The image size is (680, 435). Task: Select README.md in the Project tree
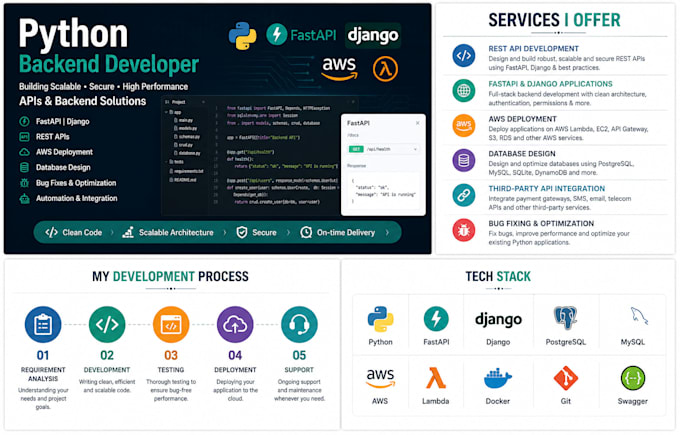click(183, 180)
